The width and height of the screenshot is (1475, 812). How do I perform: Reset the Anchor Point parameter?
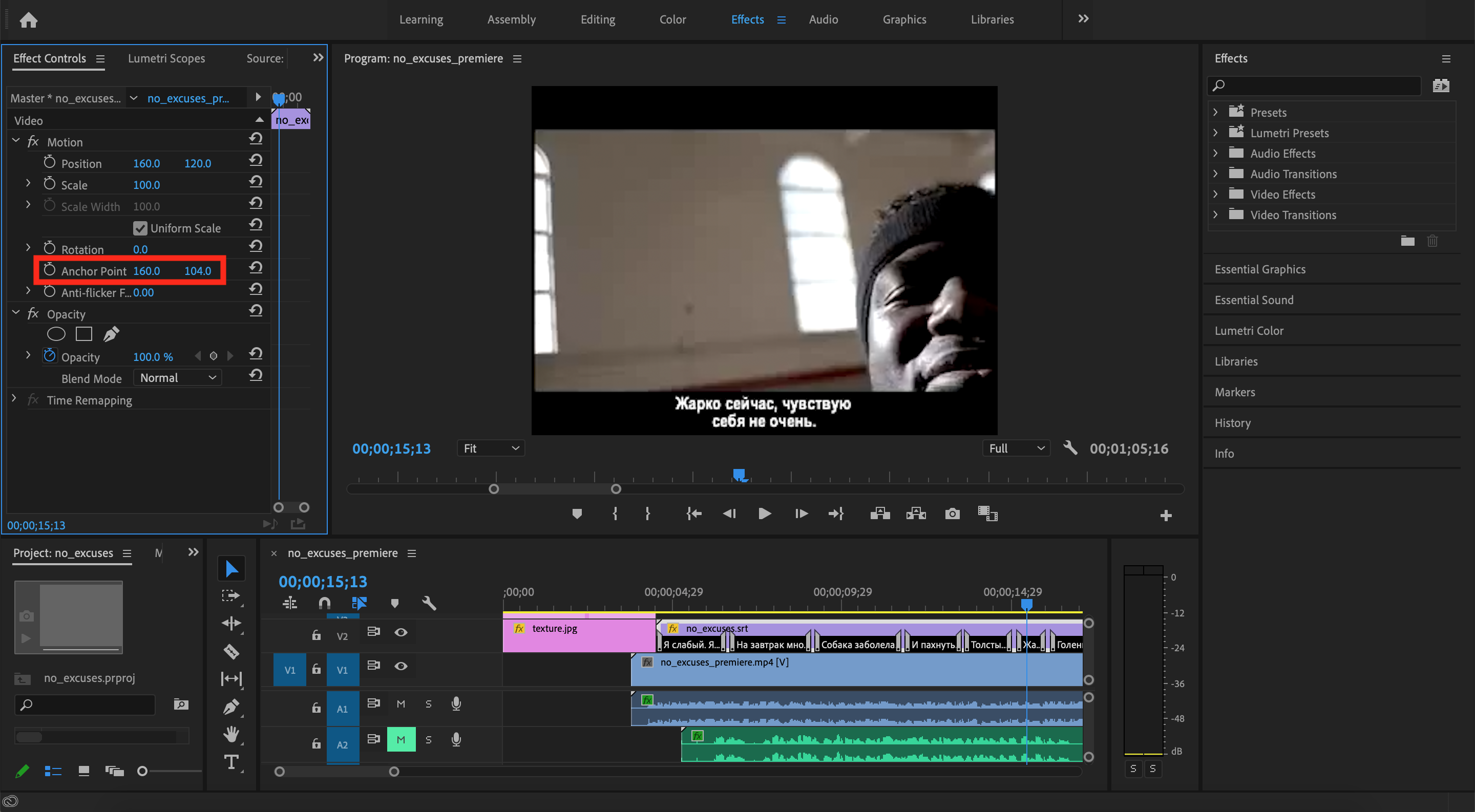(256, 268)
